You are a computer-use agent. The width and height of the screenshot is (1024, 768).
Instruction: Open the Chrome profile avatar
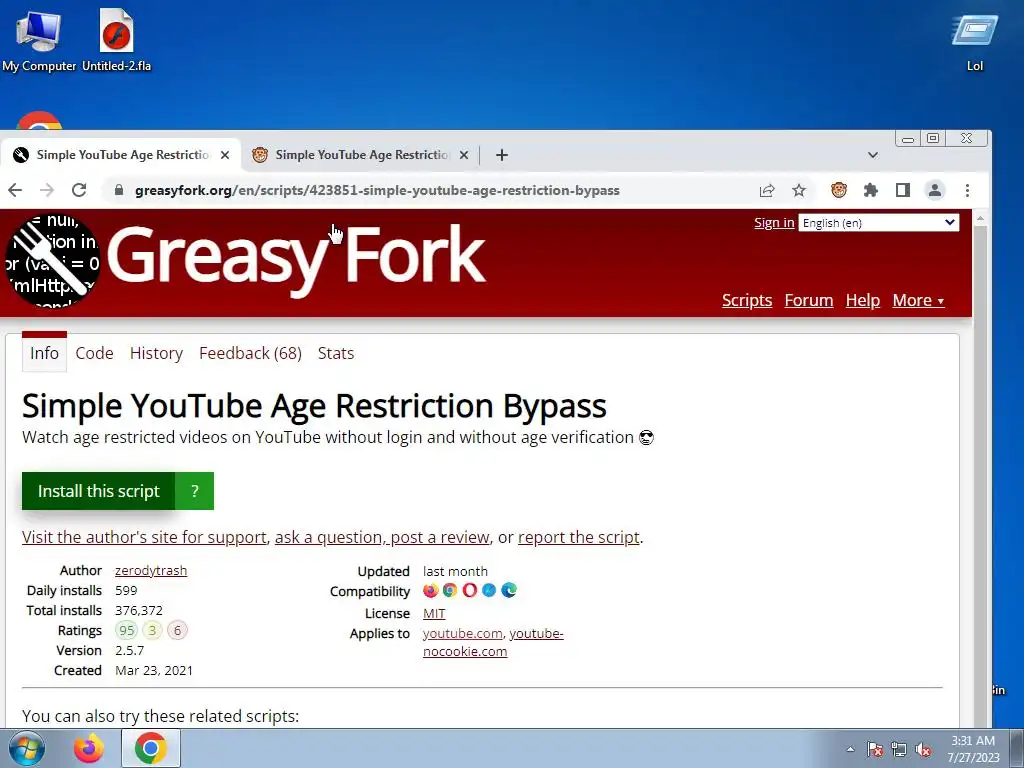tap(935, 190)
